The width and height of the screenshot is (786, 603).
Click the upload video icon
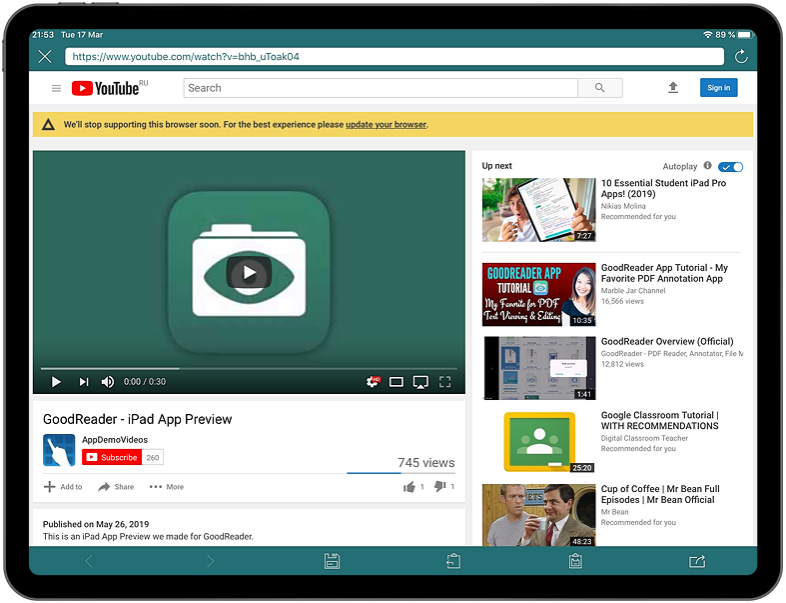pyautogui.click(x=673, y=88)
